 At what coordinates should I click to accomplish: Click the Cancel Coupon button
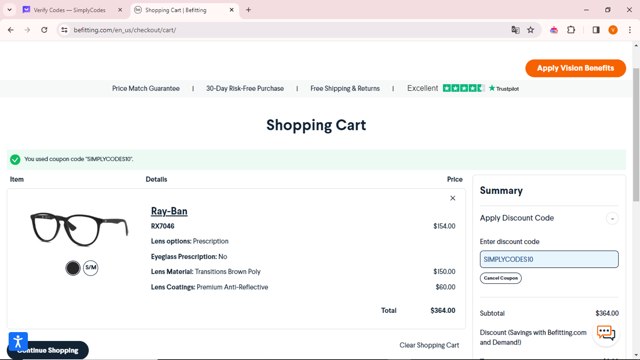click(500, 278)
